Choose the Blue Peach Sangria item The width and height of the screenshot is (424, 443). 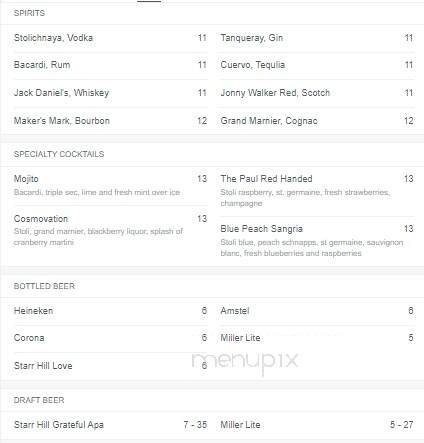click(x=317, y=241)
